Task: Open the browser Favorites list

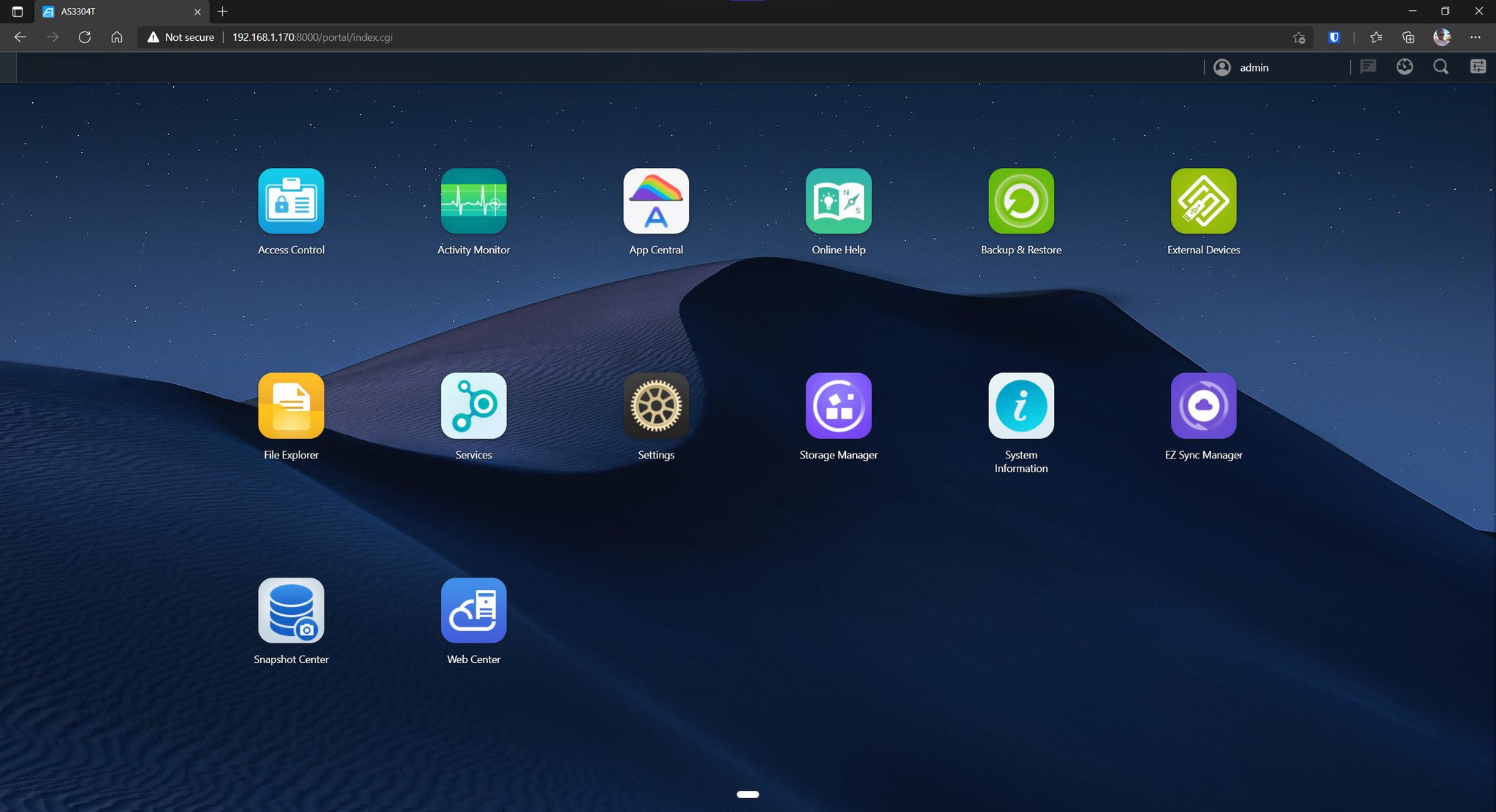Action: [1376, 37]
